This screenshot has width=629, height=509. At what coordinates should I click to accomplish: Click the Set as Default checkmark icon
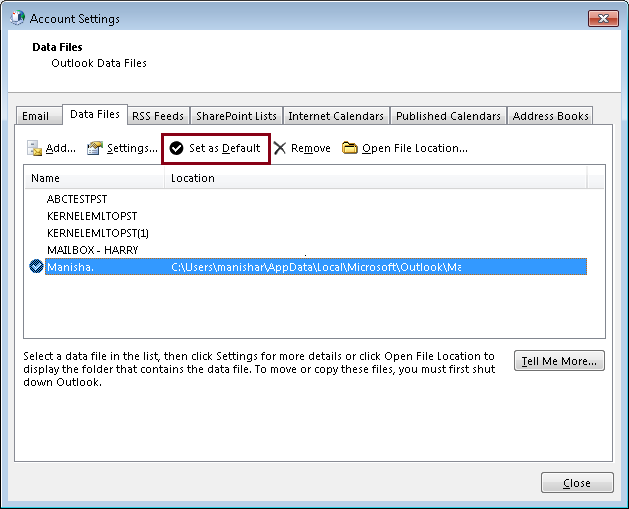[176, 148]
